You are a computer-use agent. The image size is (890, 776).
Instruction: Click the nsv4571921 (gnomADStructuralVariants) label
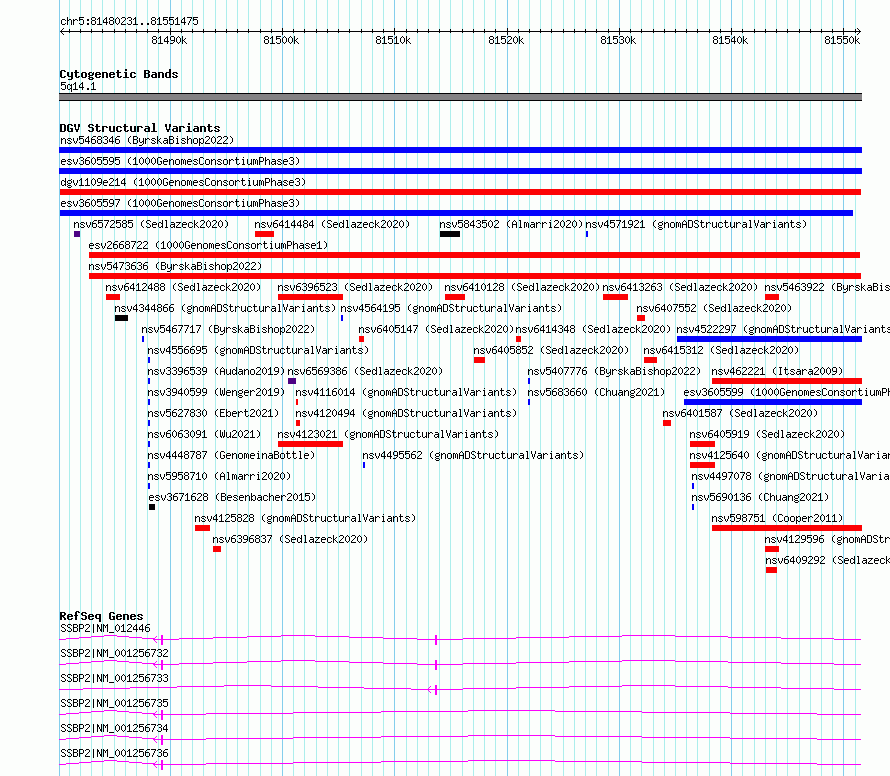point(696,224)
